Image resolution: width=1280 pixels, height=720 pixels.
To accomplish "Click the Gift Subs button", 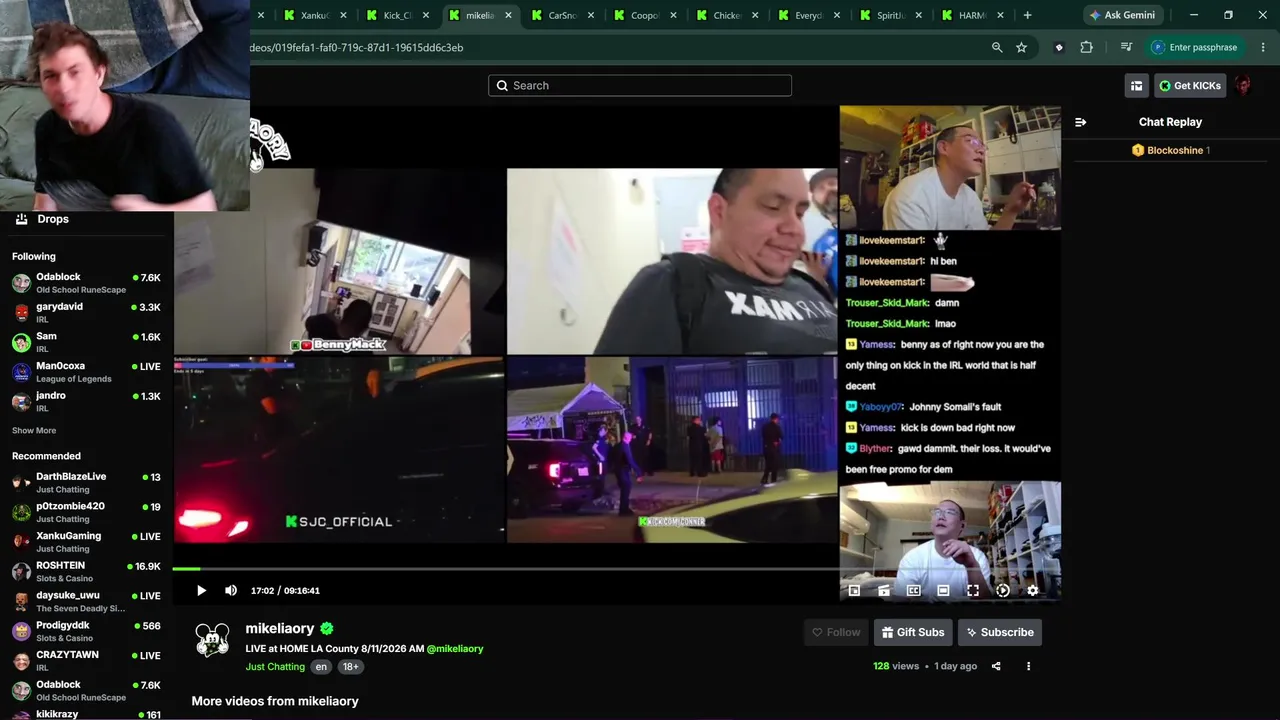I will pyautogui.click(x=911, y=632).
